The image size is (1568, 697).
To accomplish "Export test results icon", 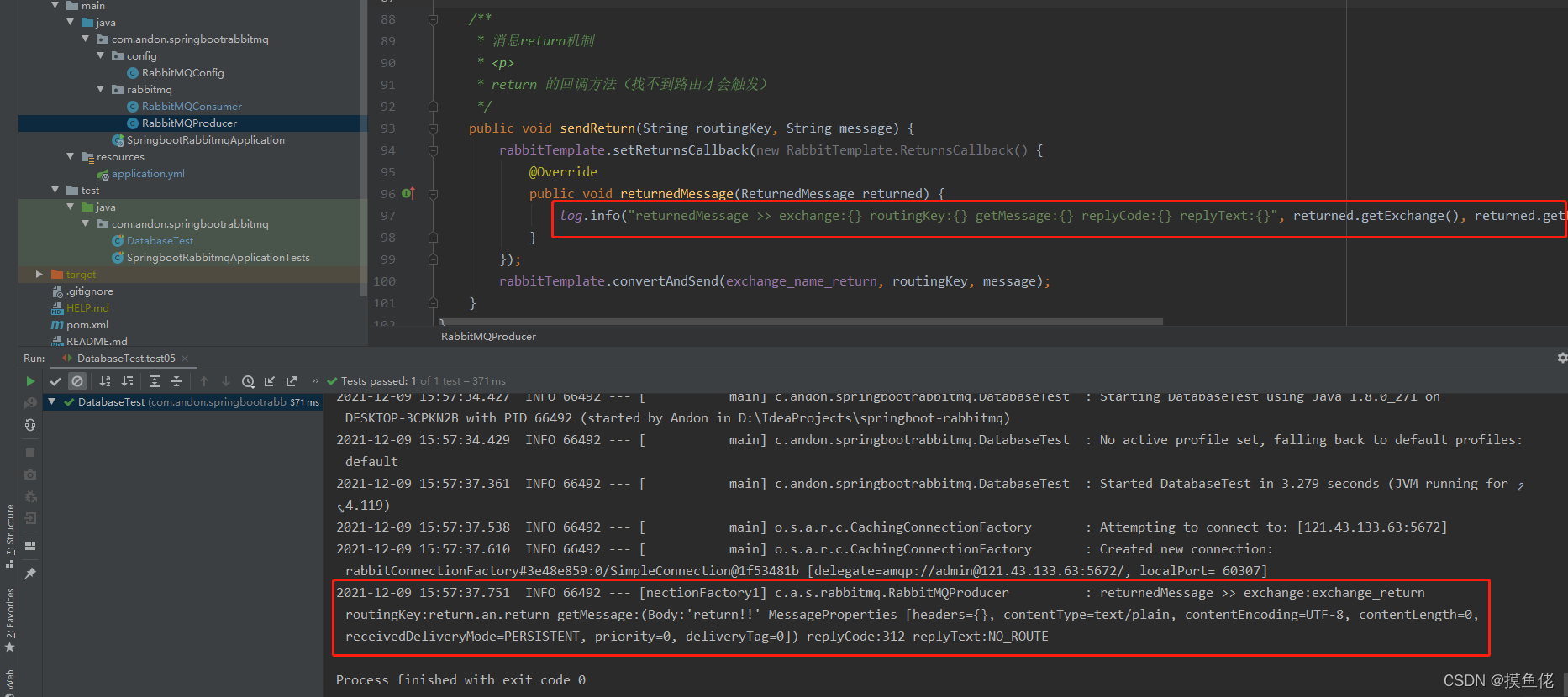I will (x=292, y=381).
